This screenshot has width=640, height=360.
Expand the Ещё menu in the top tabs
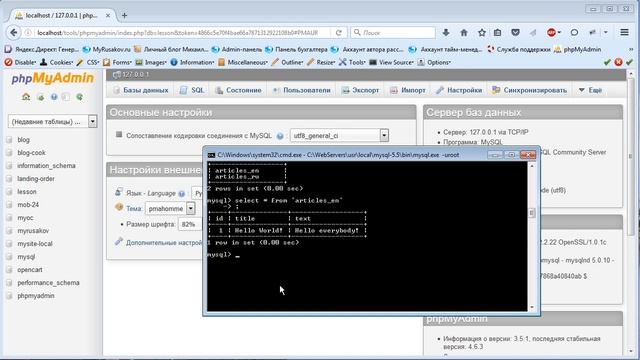tap(590, 90)
